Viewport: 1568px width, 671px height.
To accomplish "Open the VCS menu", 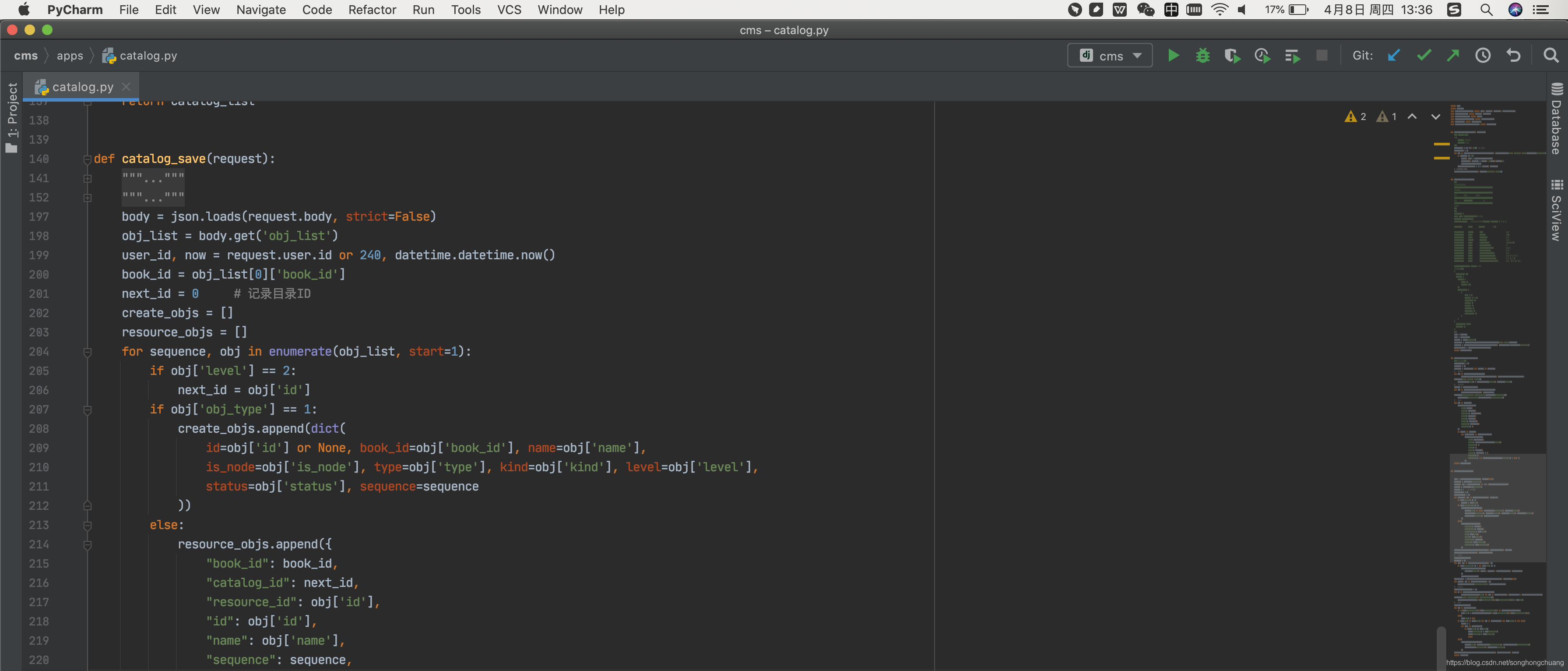I will click(x=509, y=10).
